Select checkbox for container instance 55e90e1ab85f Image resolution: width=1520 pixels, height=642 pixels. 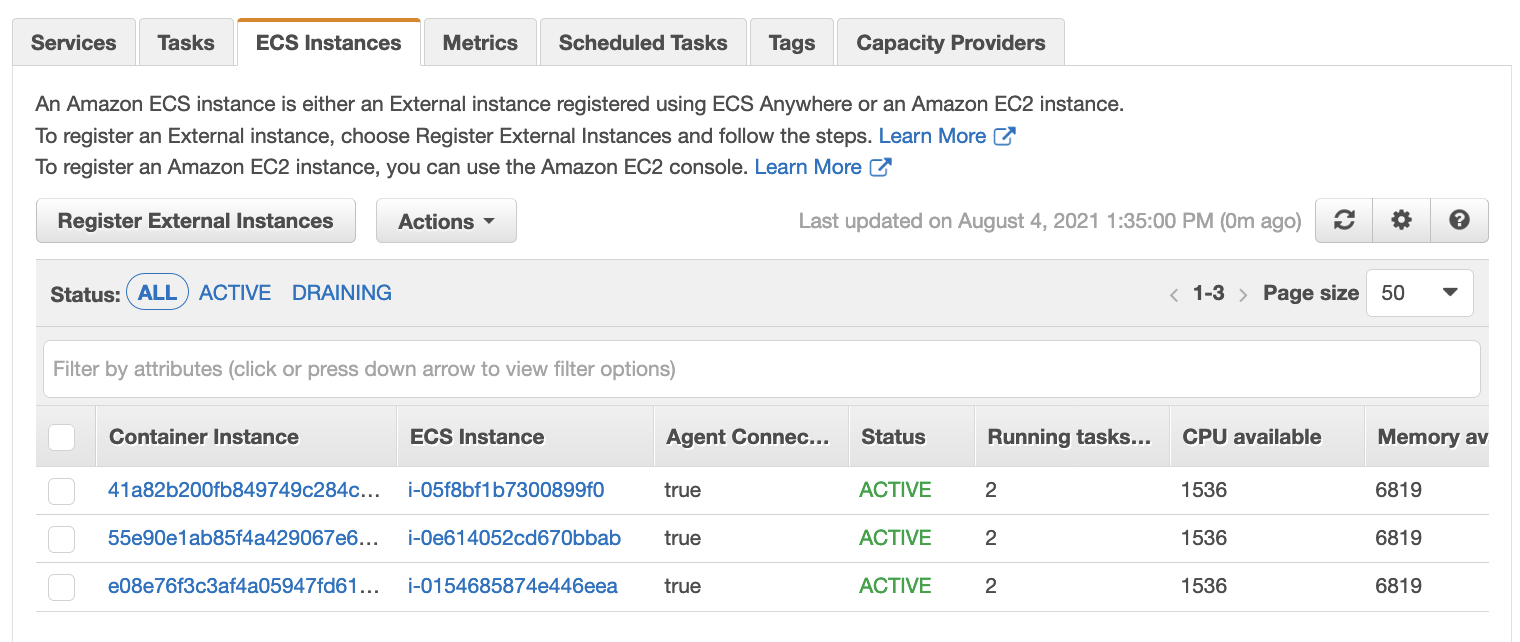(x=62, y=538)
